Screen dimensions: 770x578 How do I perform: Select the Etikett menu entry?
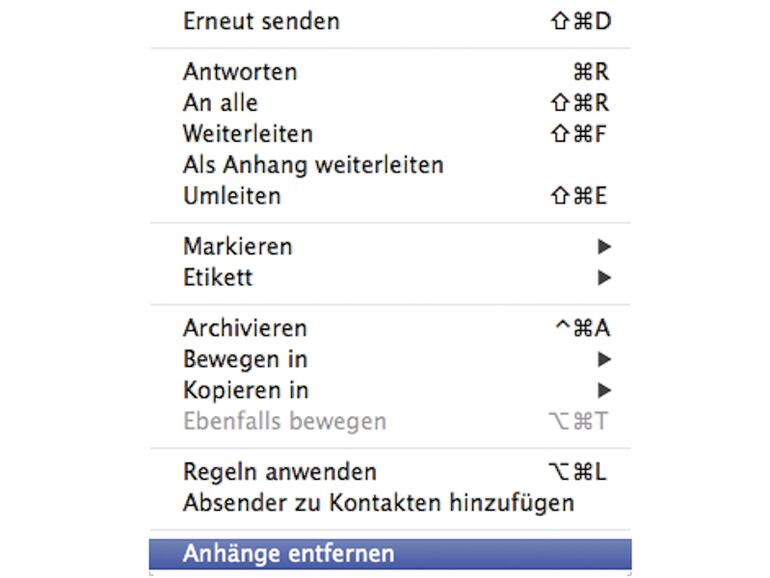pos(218,277)
